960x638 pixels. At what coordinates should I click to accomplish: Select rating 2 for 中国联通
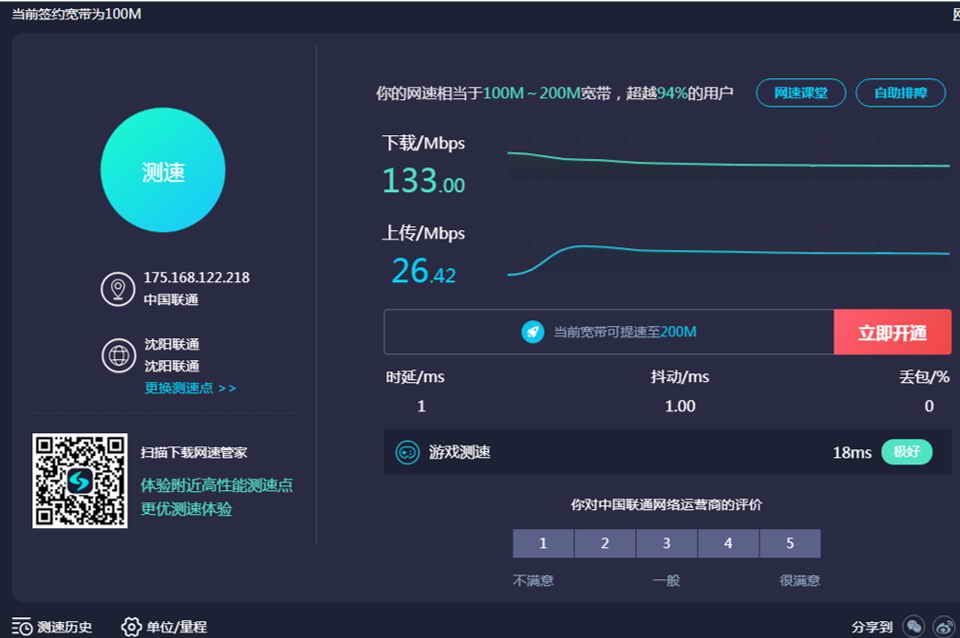point(605,543)
